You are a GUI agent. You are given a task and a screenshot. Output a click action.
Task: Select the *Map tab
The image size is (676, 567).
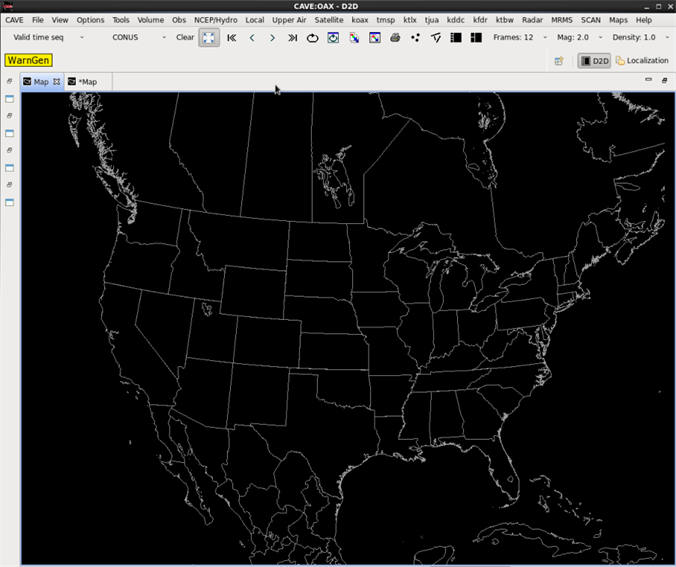[88, 81]
